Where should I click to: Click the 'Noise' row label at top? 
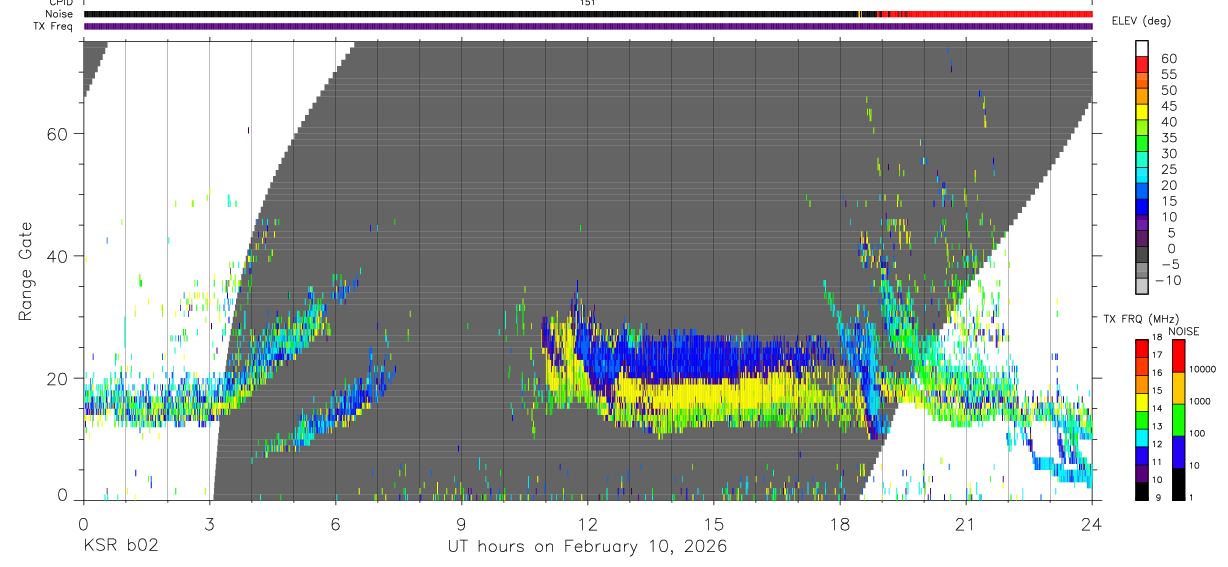pyautogui.click(x=60, y=14)
